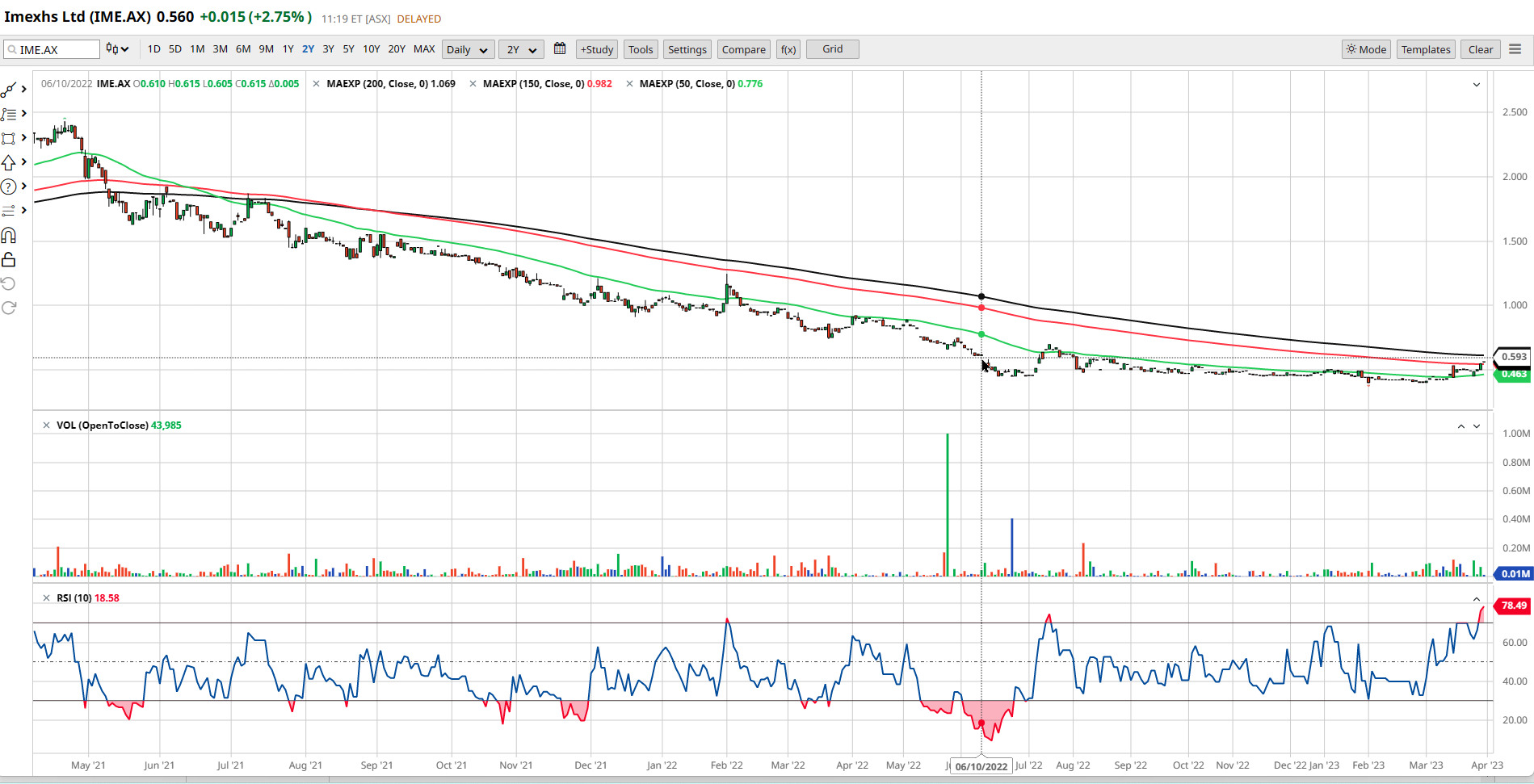1534x784 pixels.
Task: Click the active 2Y range tab
Action: point(308,49)
